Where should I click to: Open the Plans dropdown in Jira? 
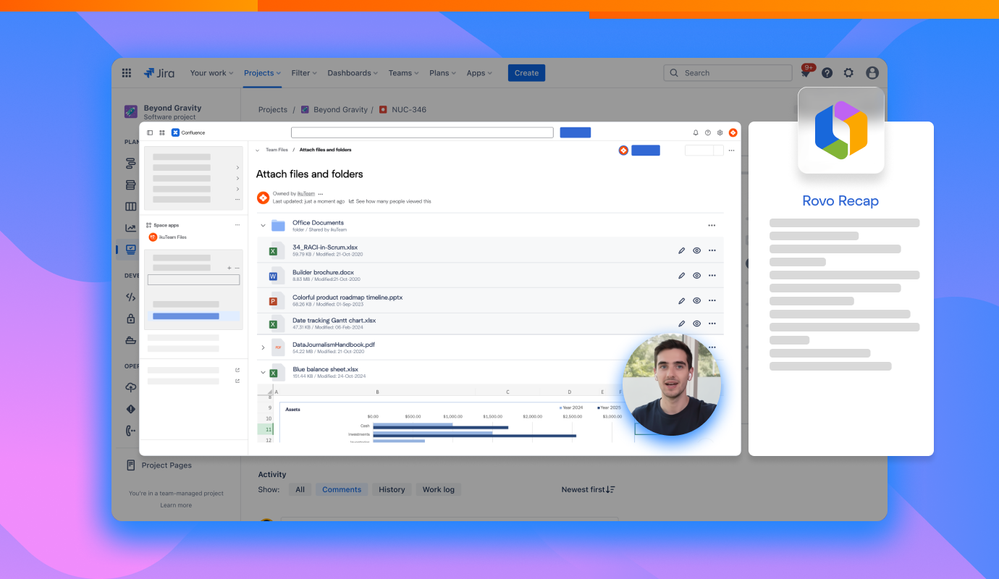click(x=442, y=73)
